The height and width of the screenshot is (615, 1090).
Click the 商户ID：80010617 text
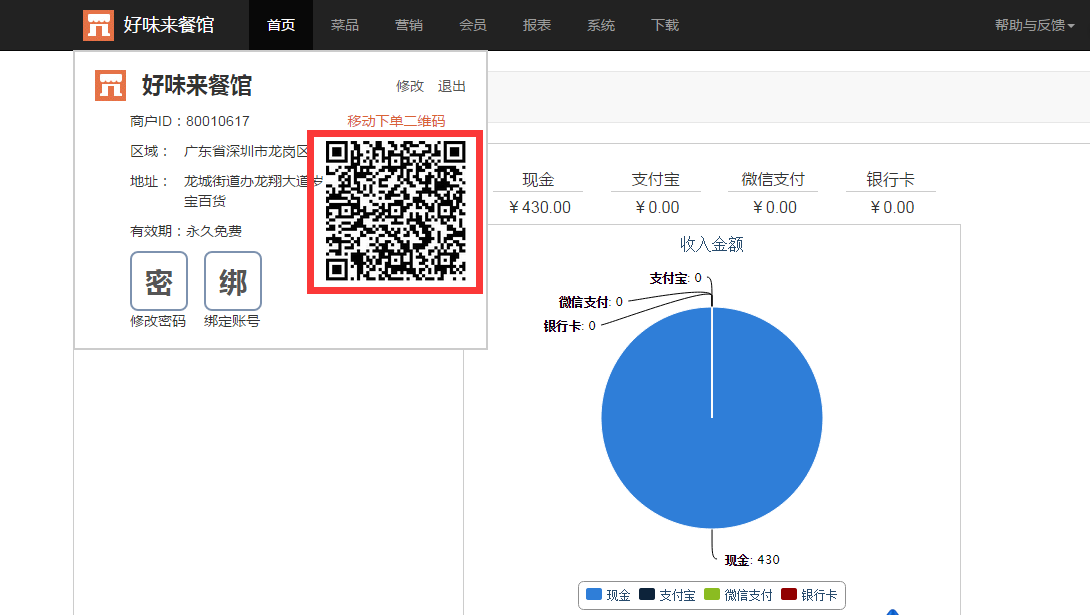click(190, 121)
